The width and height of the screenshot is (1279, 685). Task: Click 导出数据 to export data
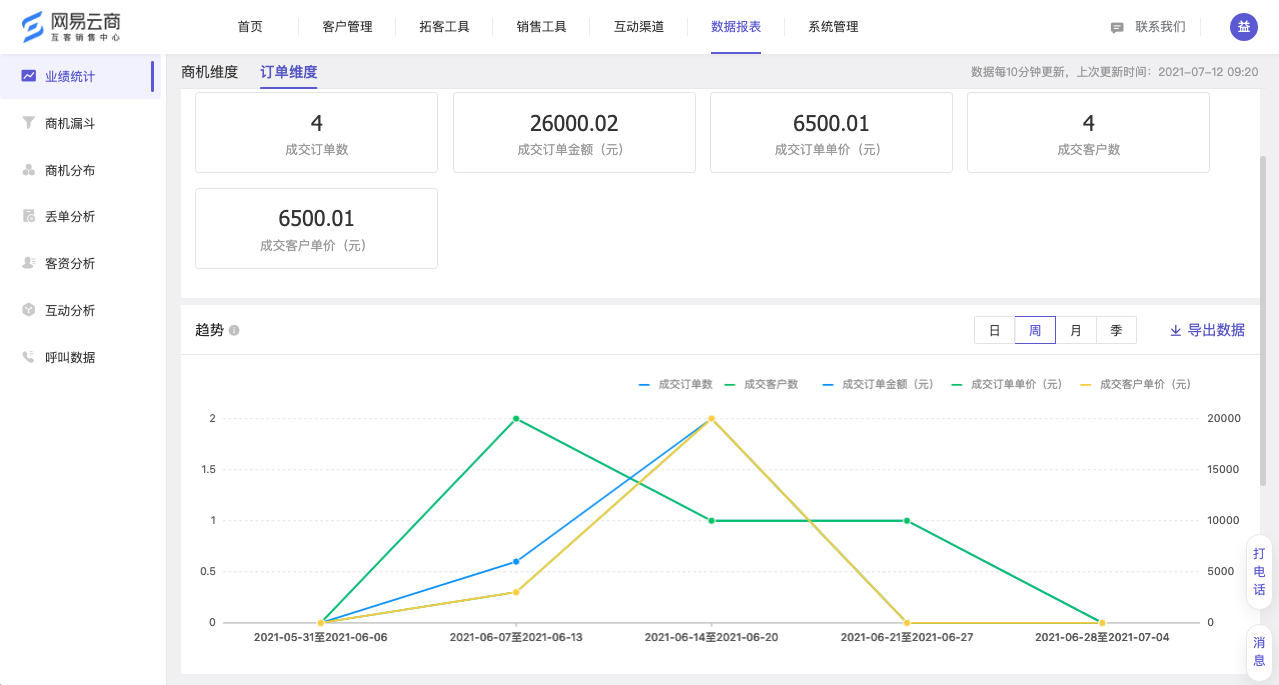[x=1207, y=330]
